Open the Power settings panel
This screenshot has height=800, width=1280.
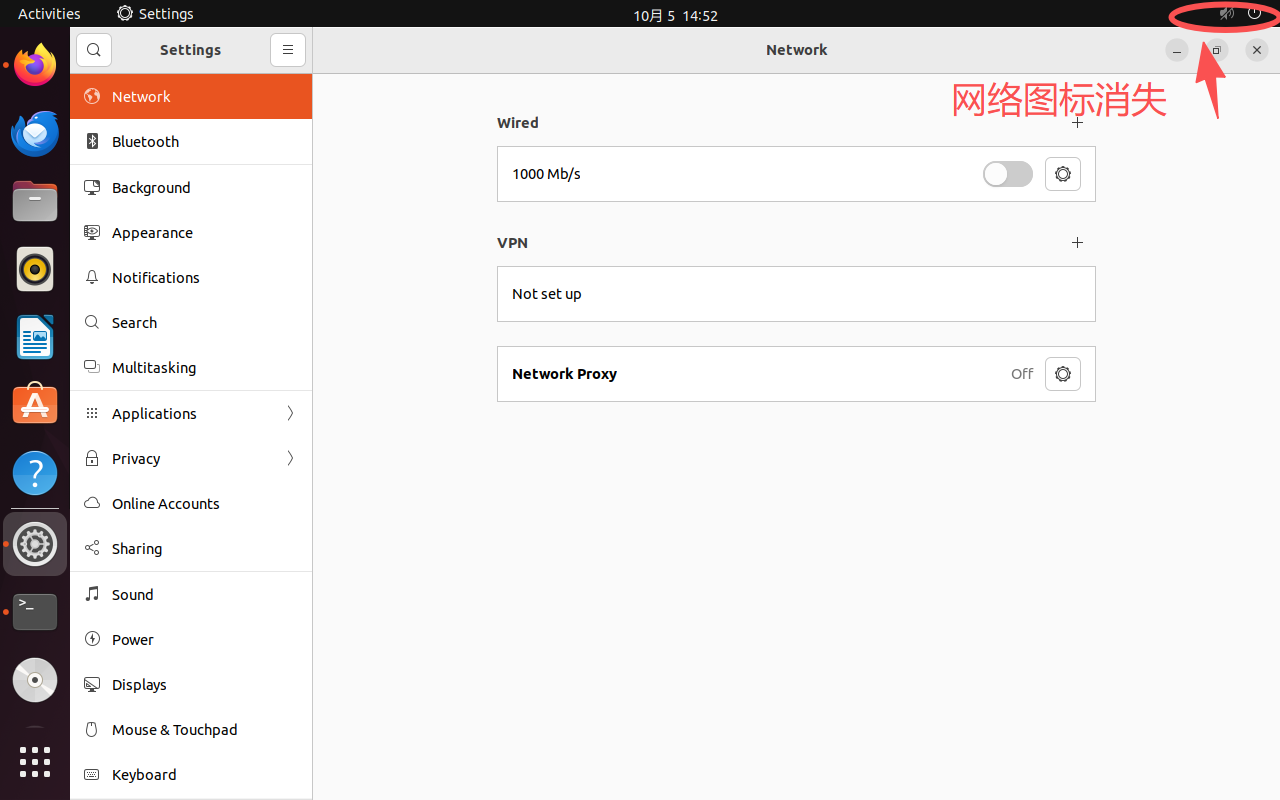[191, 639]
